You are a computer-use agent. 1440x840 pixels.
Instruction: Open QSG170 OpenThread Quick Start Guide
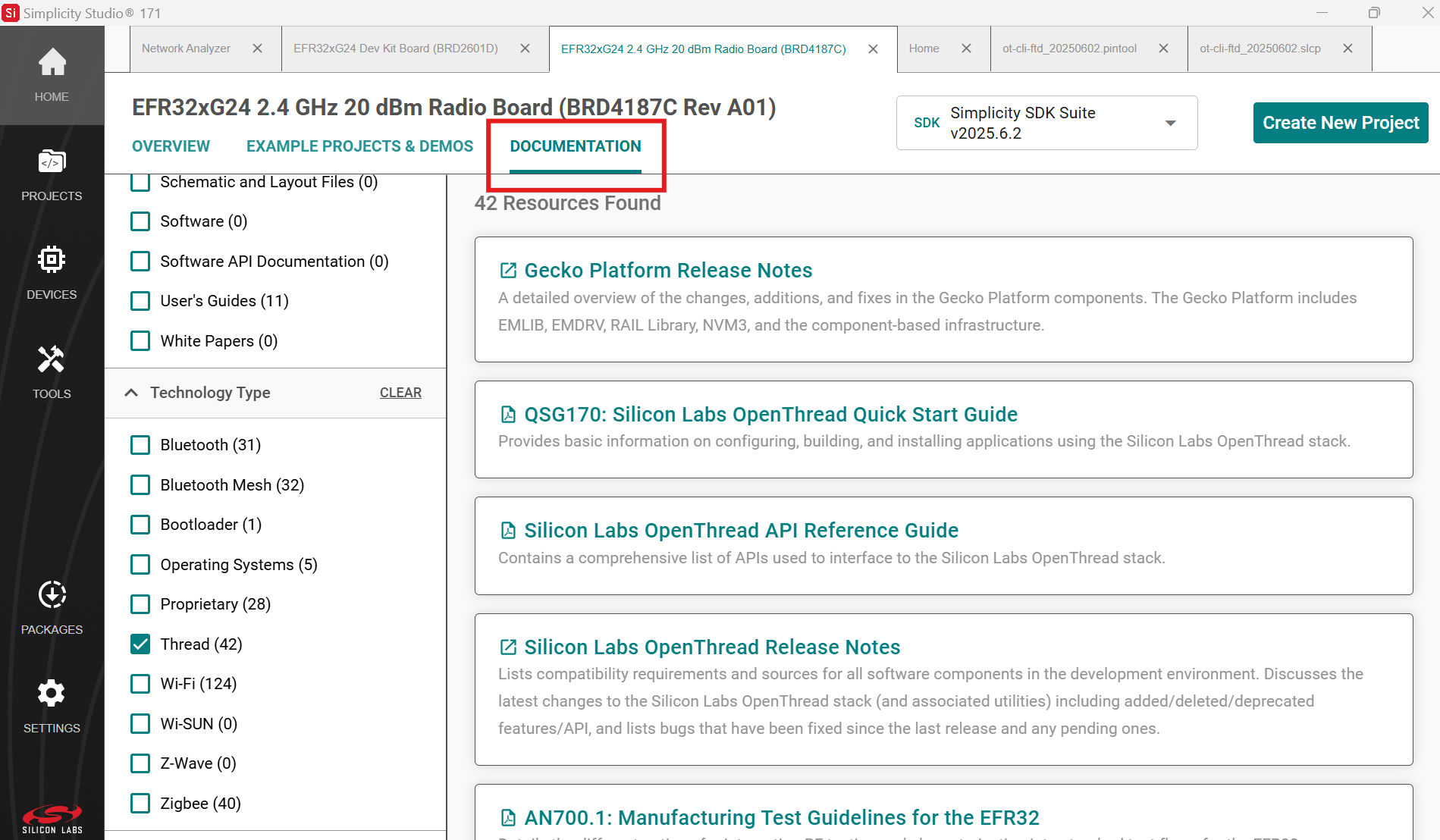pyautogui.click(x=770, y=415)
